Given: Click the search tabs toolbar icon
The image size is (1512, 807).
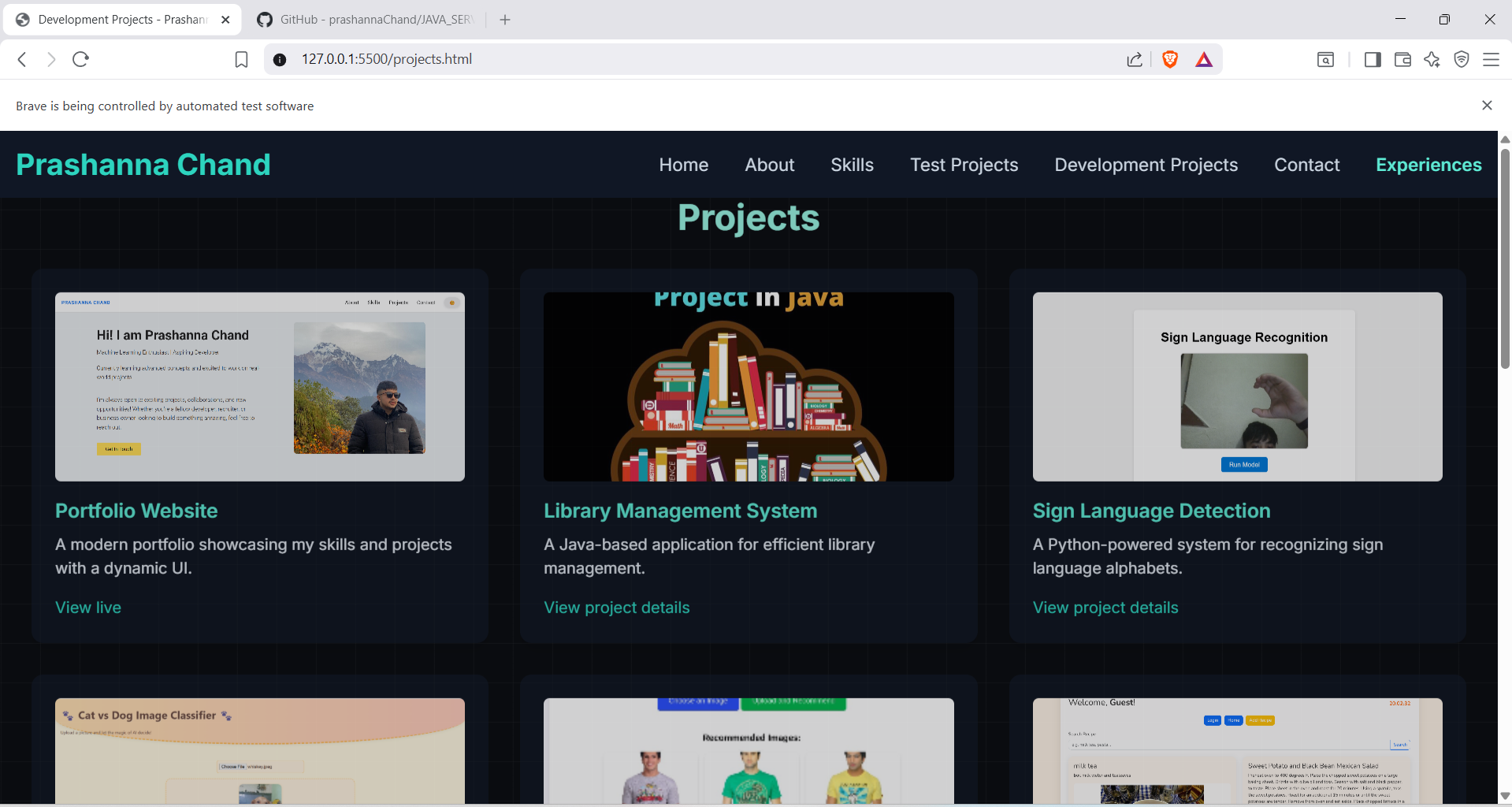Looking at the screenshot, I should click(1325, 60).
